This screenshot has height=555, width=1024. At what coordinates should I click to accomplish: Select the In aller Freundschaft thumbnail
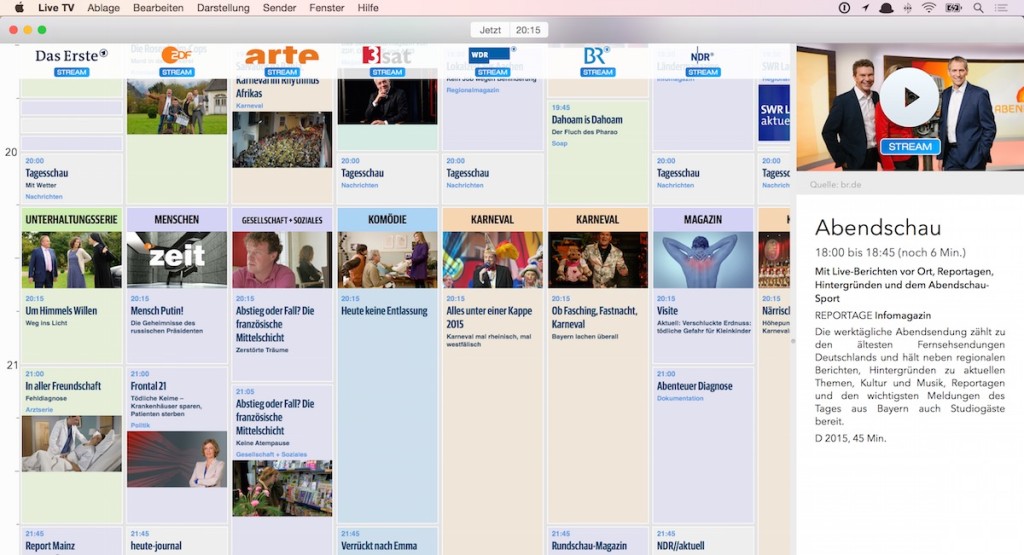pyautogui.click(x=72, y=443)
